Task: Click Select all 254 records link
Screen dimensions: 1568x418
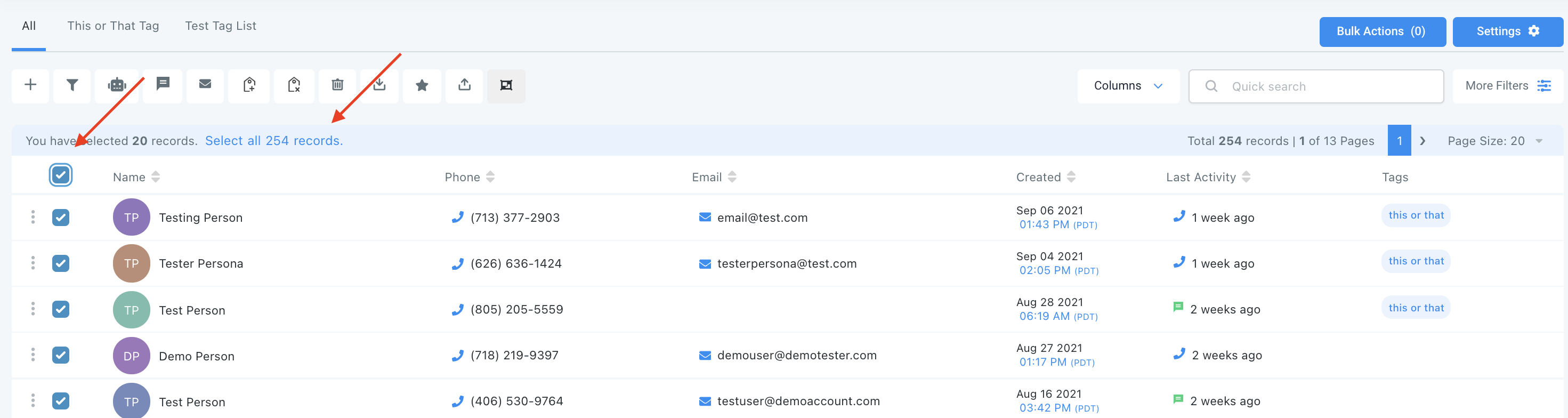Action: [274, 141]
